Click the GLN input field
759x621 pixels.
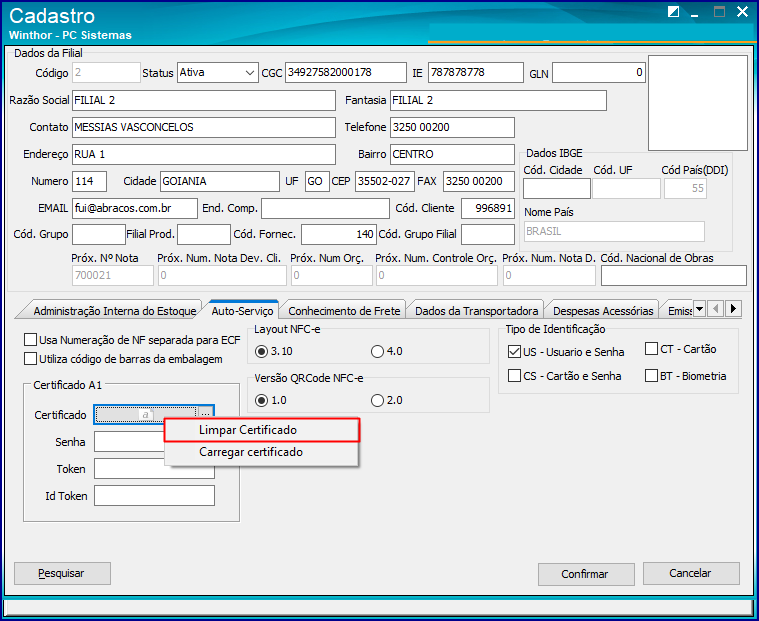[x=599, y=73]
